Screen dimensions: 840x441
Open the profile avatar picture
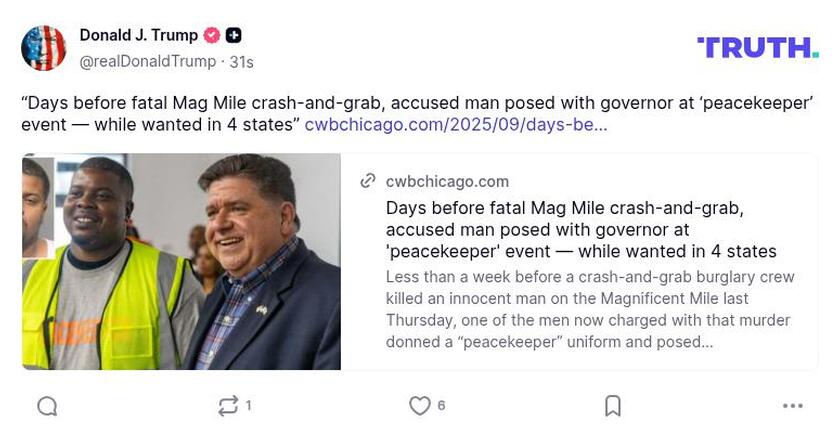(44, 48)
